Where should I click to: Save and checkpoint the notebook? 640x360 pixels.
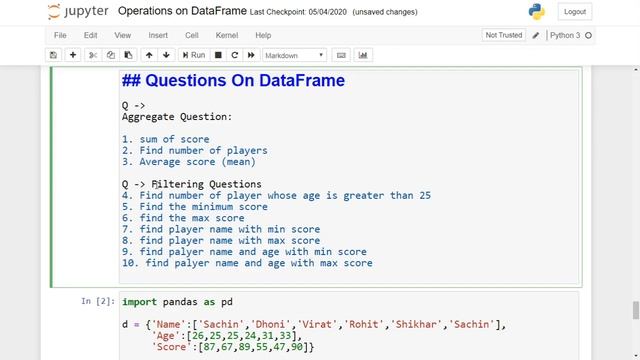(53, 55)
